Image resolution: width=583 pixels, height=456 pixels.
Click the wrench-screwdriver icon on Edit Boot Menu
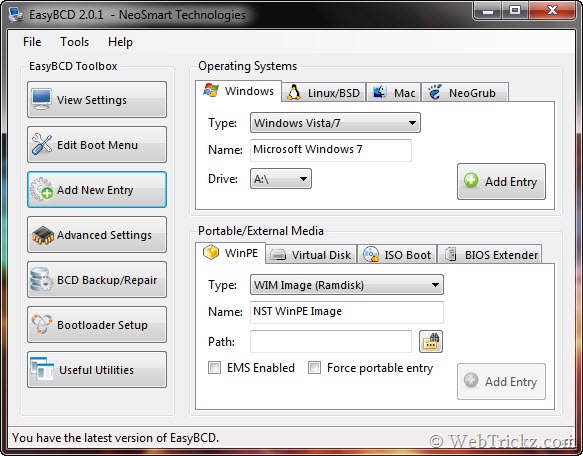[41, 144]
